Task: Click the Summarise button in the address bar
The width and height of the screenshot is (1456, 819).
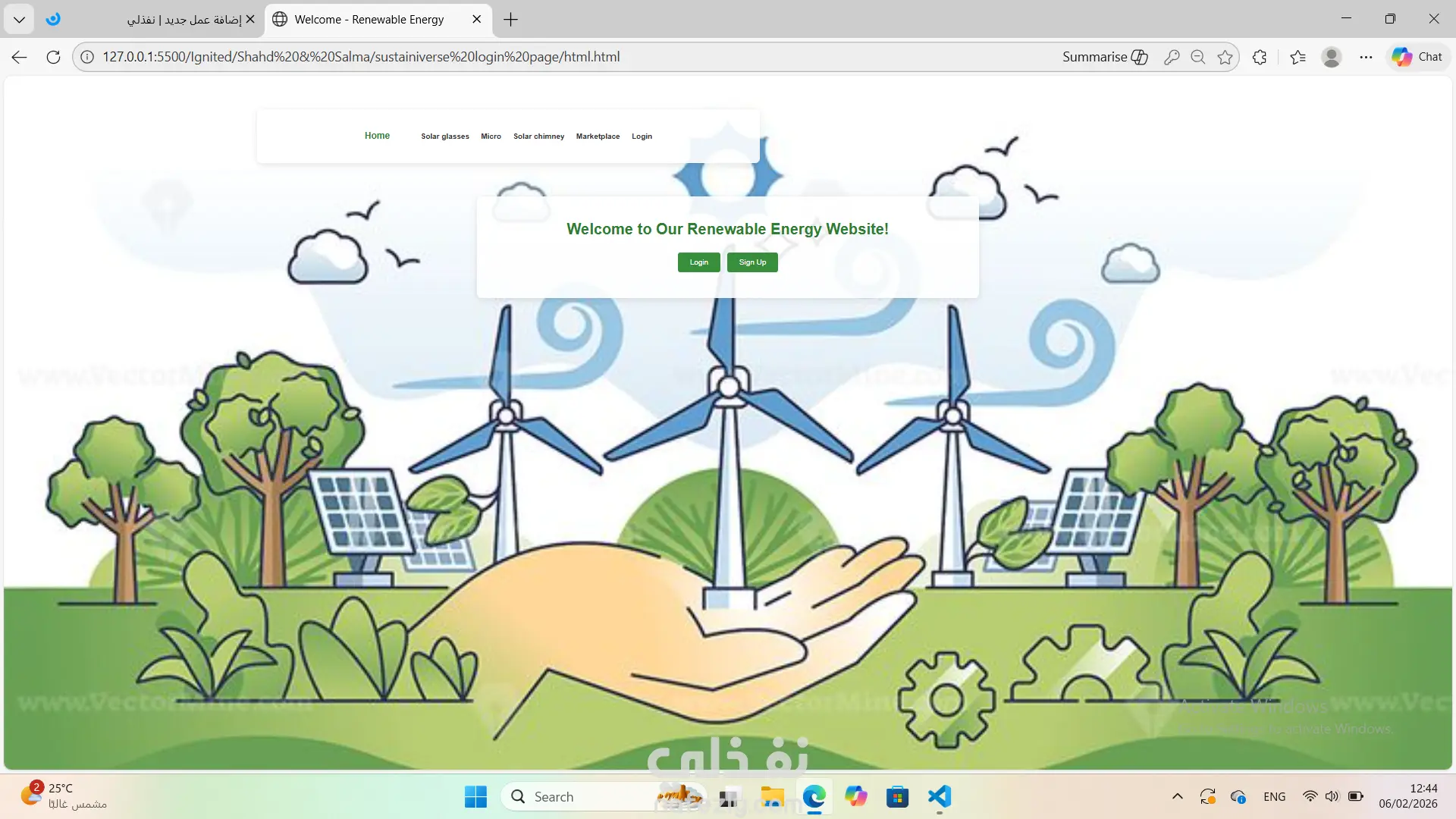Action: [1105, 57]
